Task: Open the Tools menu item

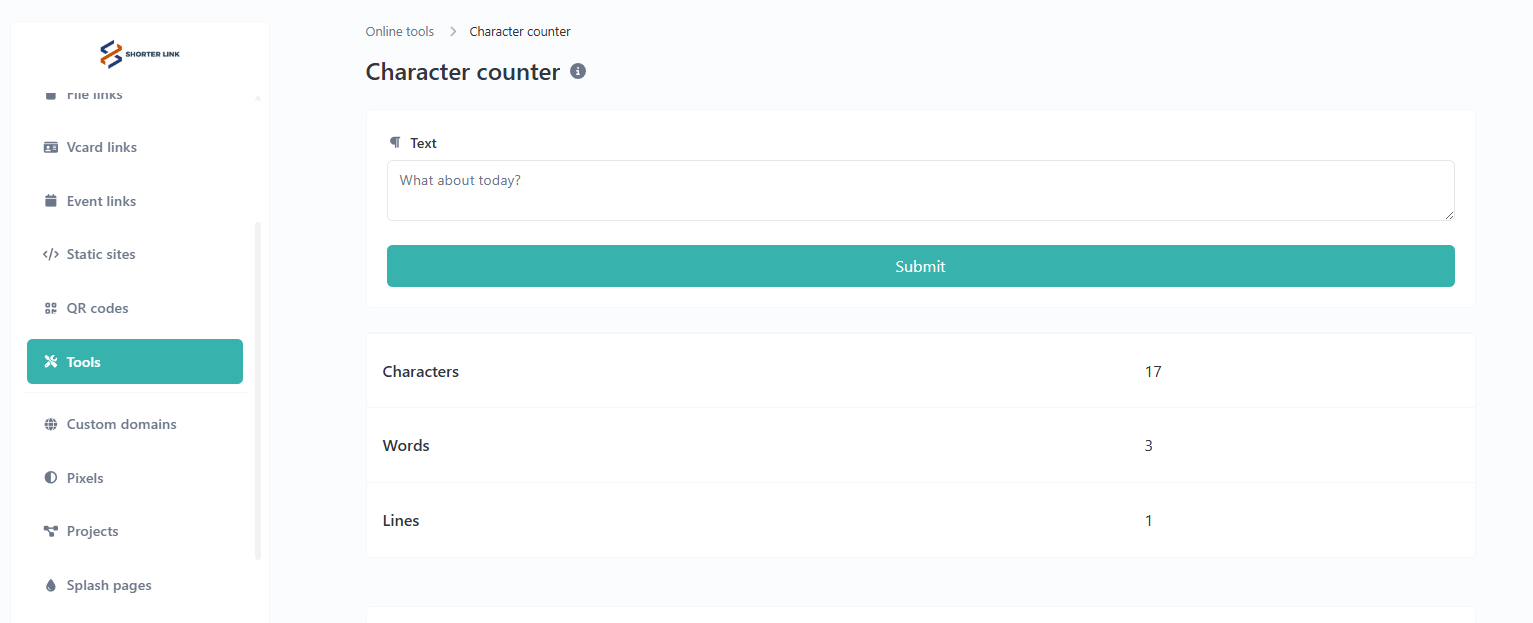Action: pyautogui.click(x=135, y=362)
